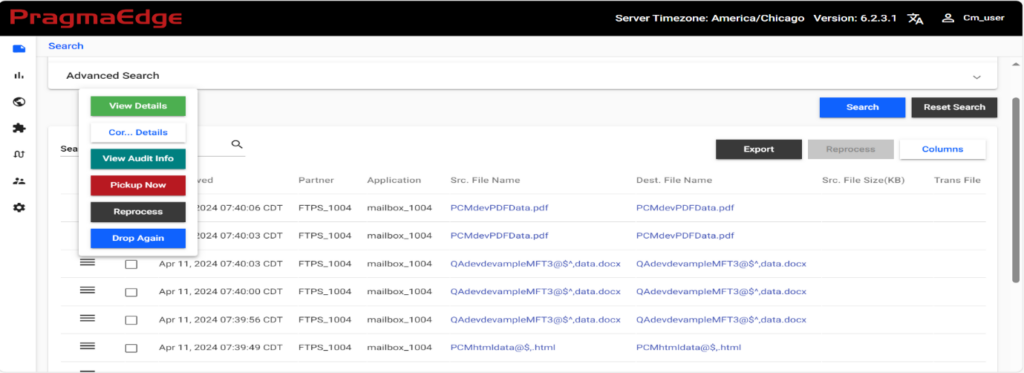Select the globe icon in sidebar
Screen dimensions: 1024x373
(19, 101)
